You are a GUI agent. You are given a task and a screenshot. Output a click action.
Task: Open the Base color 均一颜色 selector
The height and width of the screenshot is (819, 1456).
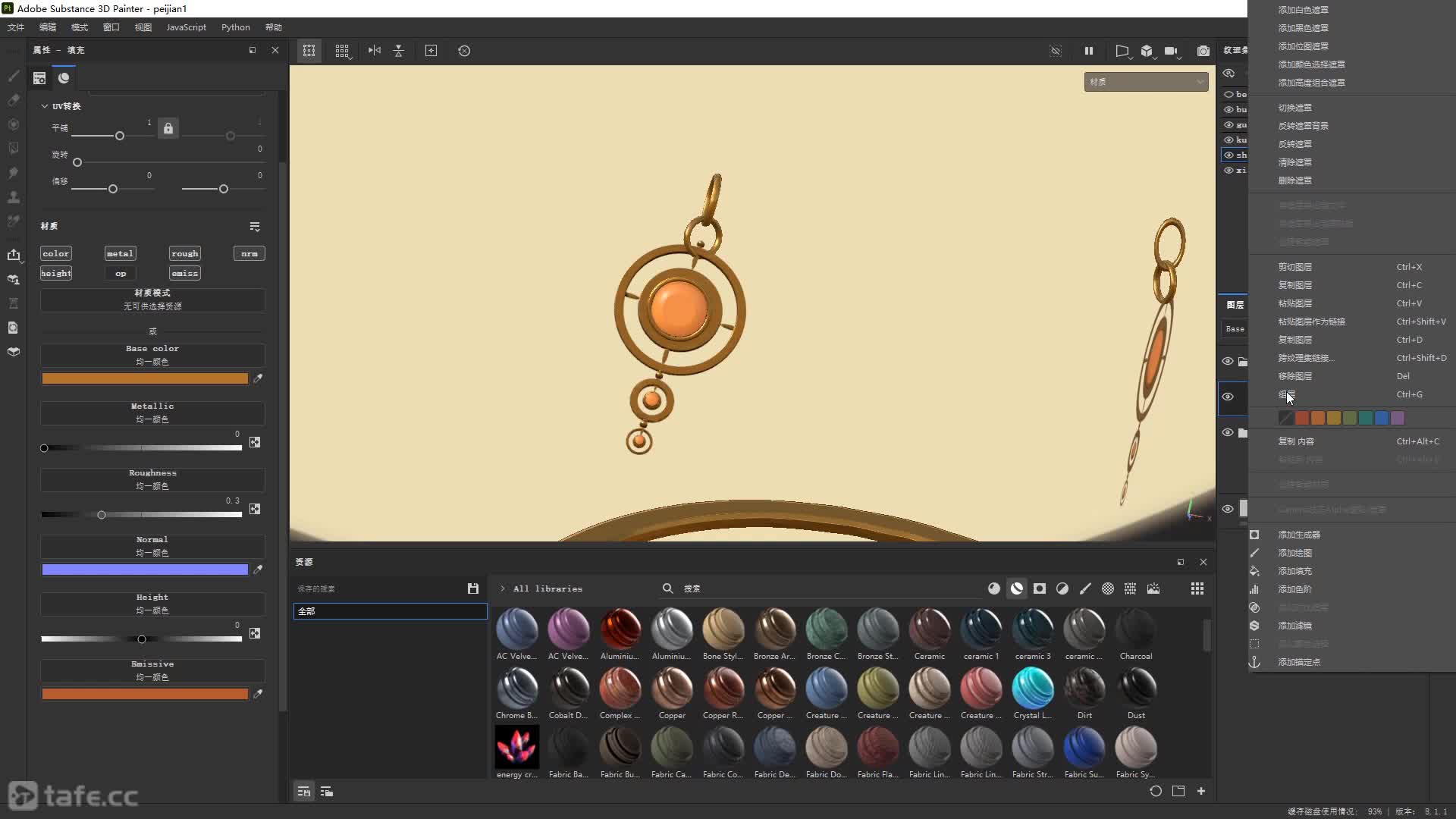click(152, 355)
